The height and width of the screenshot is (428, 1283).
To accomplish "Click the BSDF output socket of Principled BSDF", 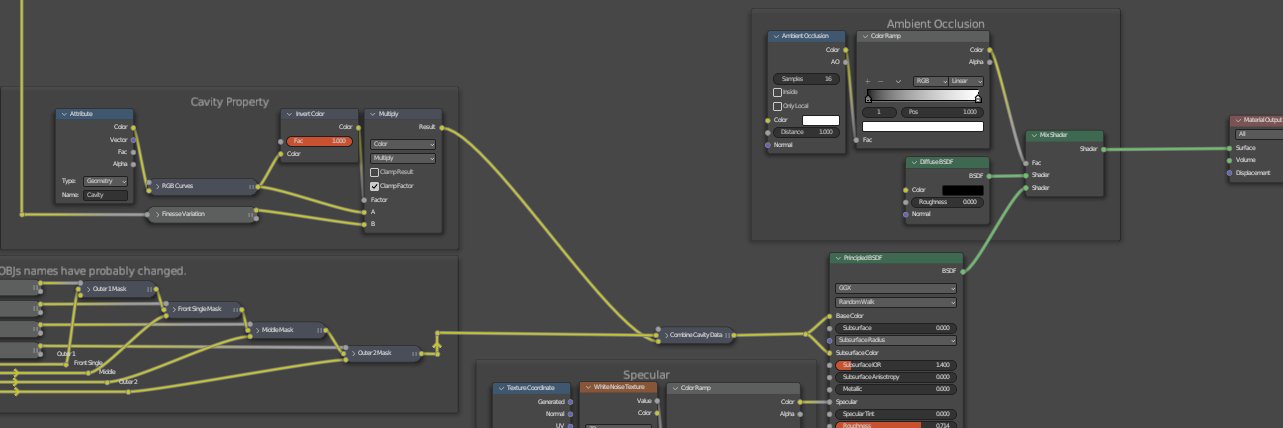I will [x=963, y=270].
